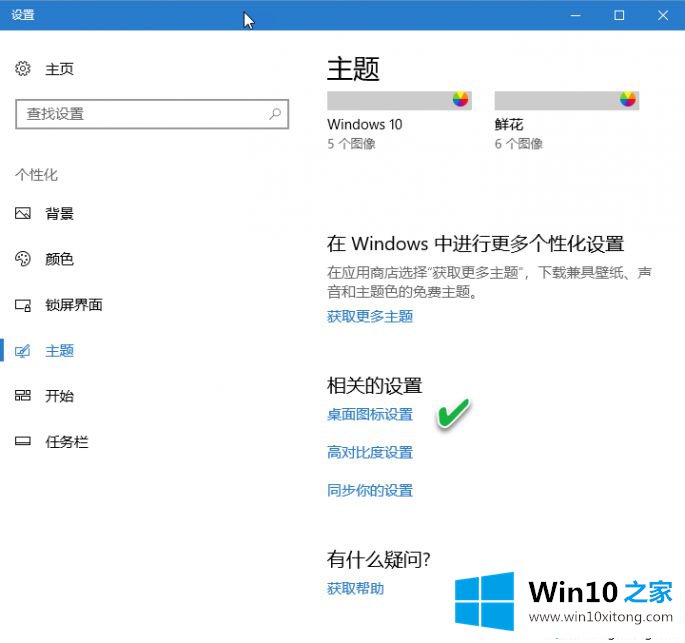The width and height of the screenshot is (685, 643).
Task: Open 高对比度设置 link
Action: pyautogui.click(x=370, y=452)
